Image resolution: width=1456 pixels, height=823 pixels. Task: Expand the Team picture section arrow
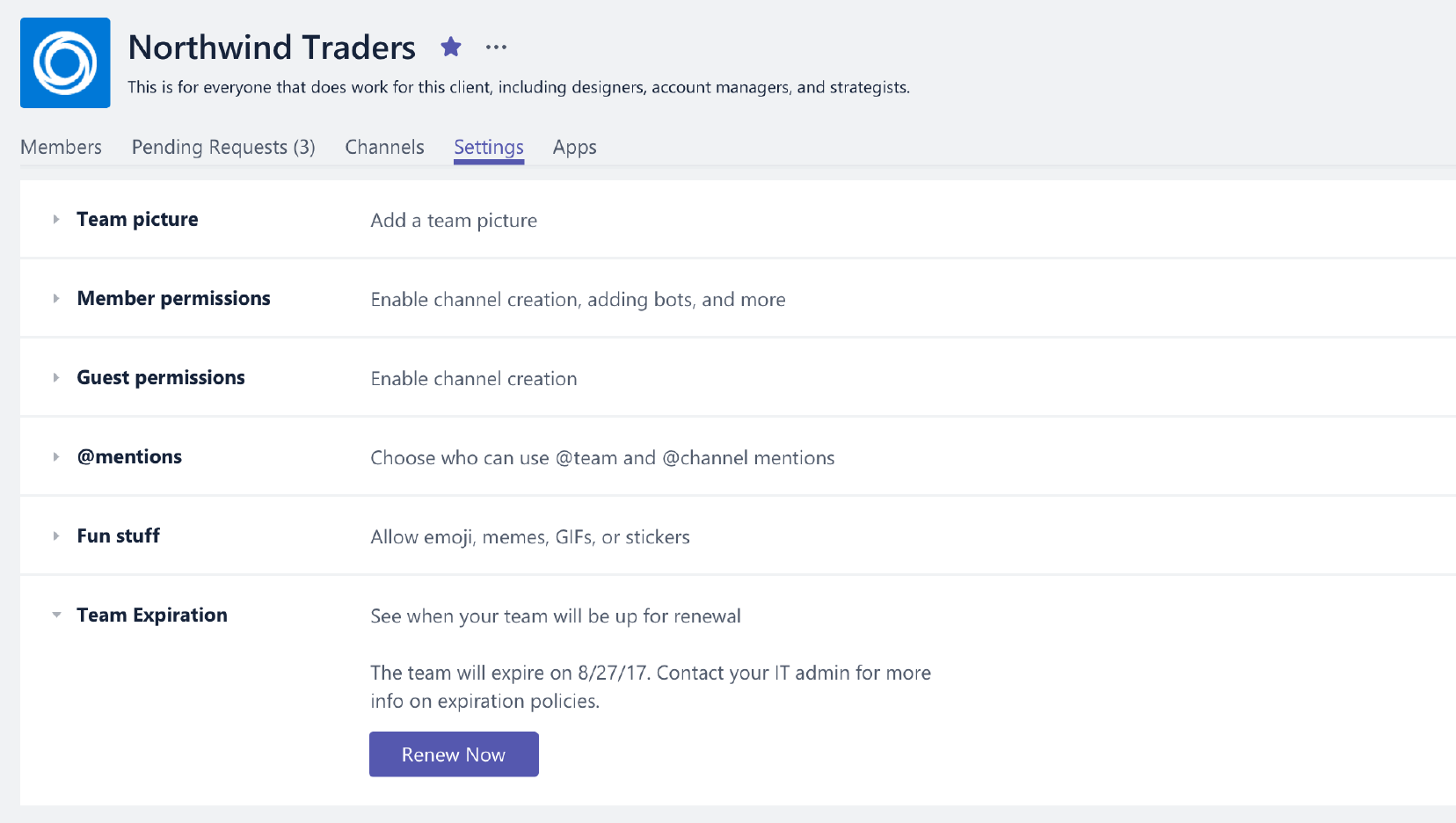(56, 219)
